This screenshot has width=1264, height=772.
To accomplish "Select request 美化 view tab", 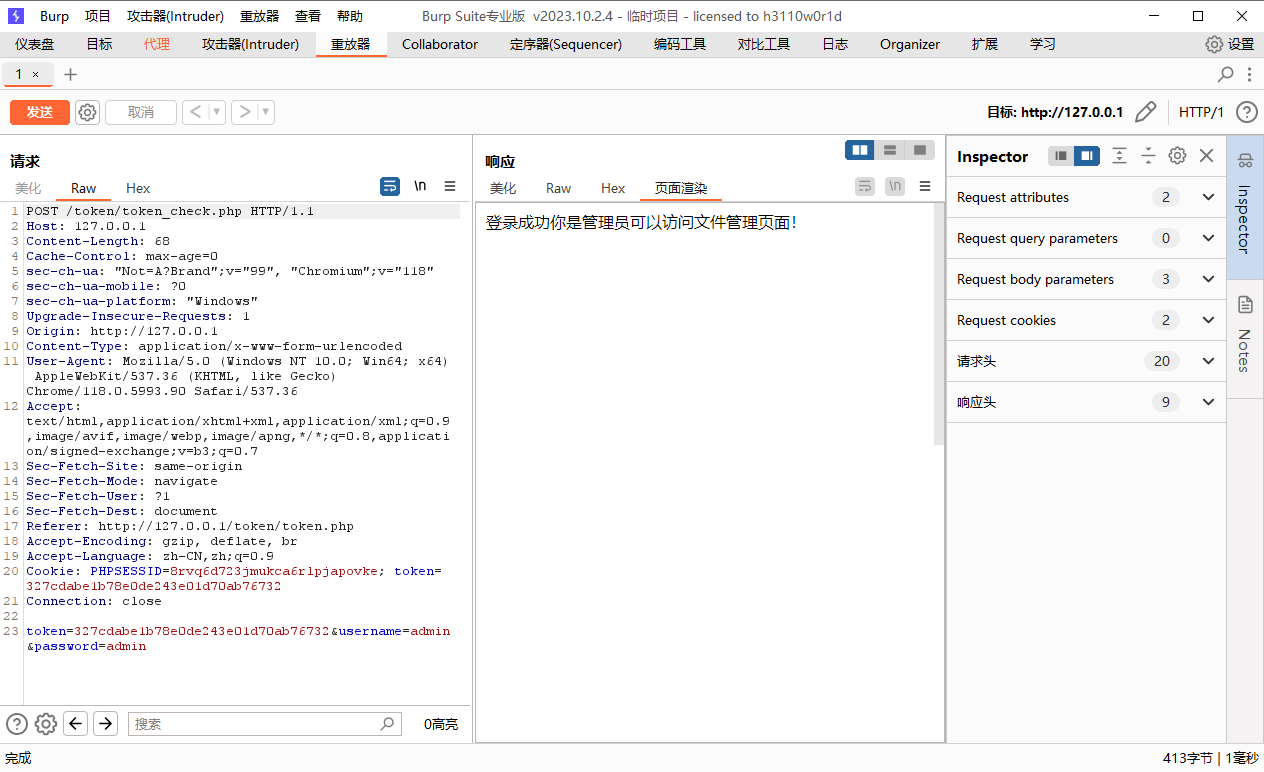I will (28, 188).
